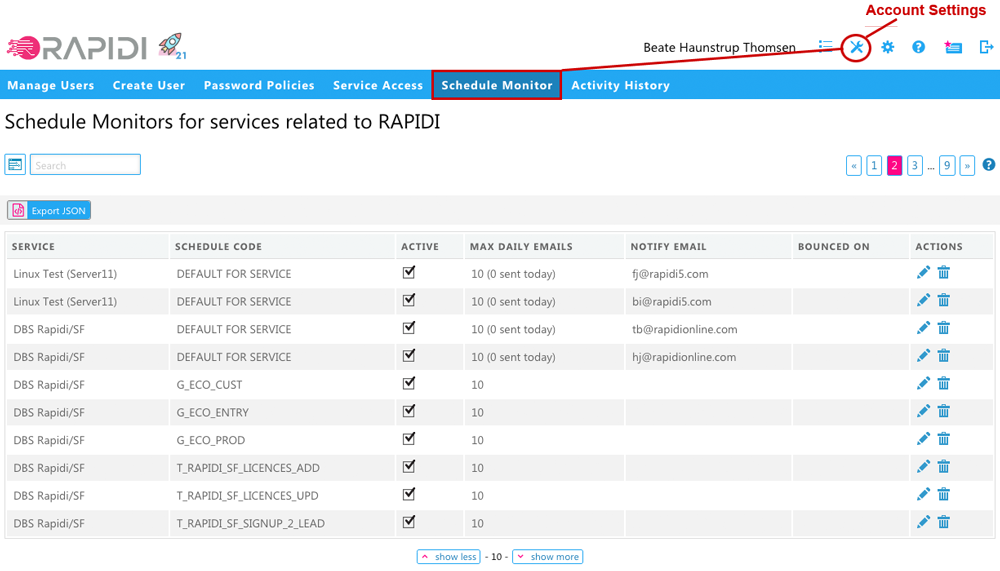Click current page 2 button
This screenshot has height=571, width=1000.
pos(894,165)
